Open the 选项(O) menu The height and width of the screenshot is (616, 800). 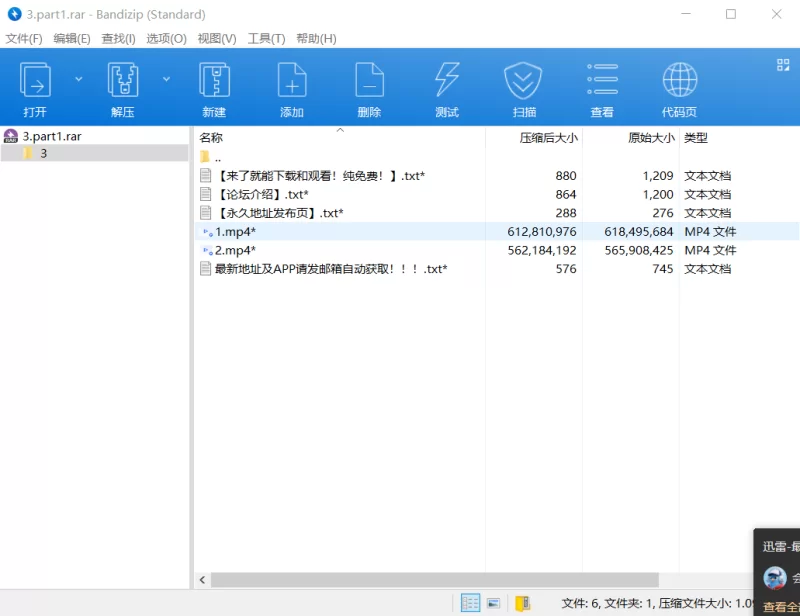166,39
